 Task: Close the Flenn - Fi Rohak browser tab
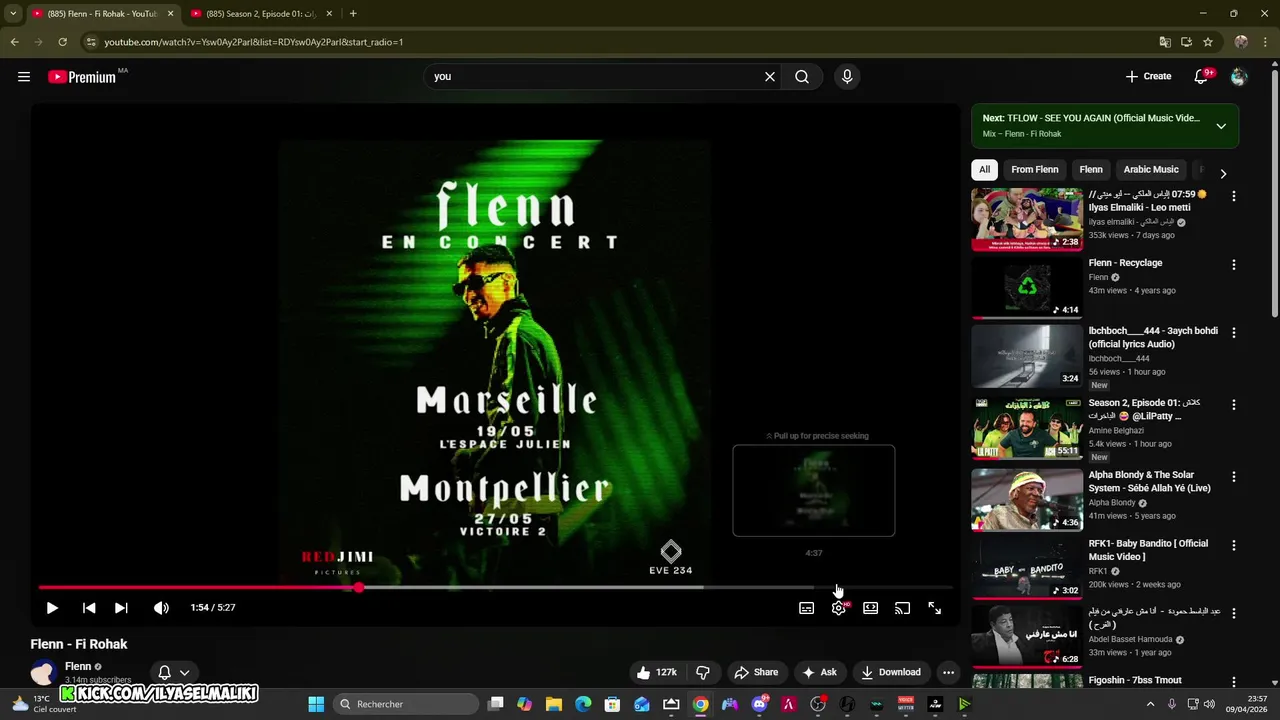tap(170, 14)
